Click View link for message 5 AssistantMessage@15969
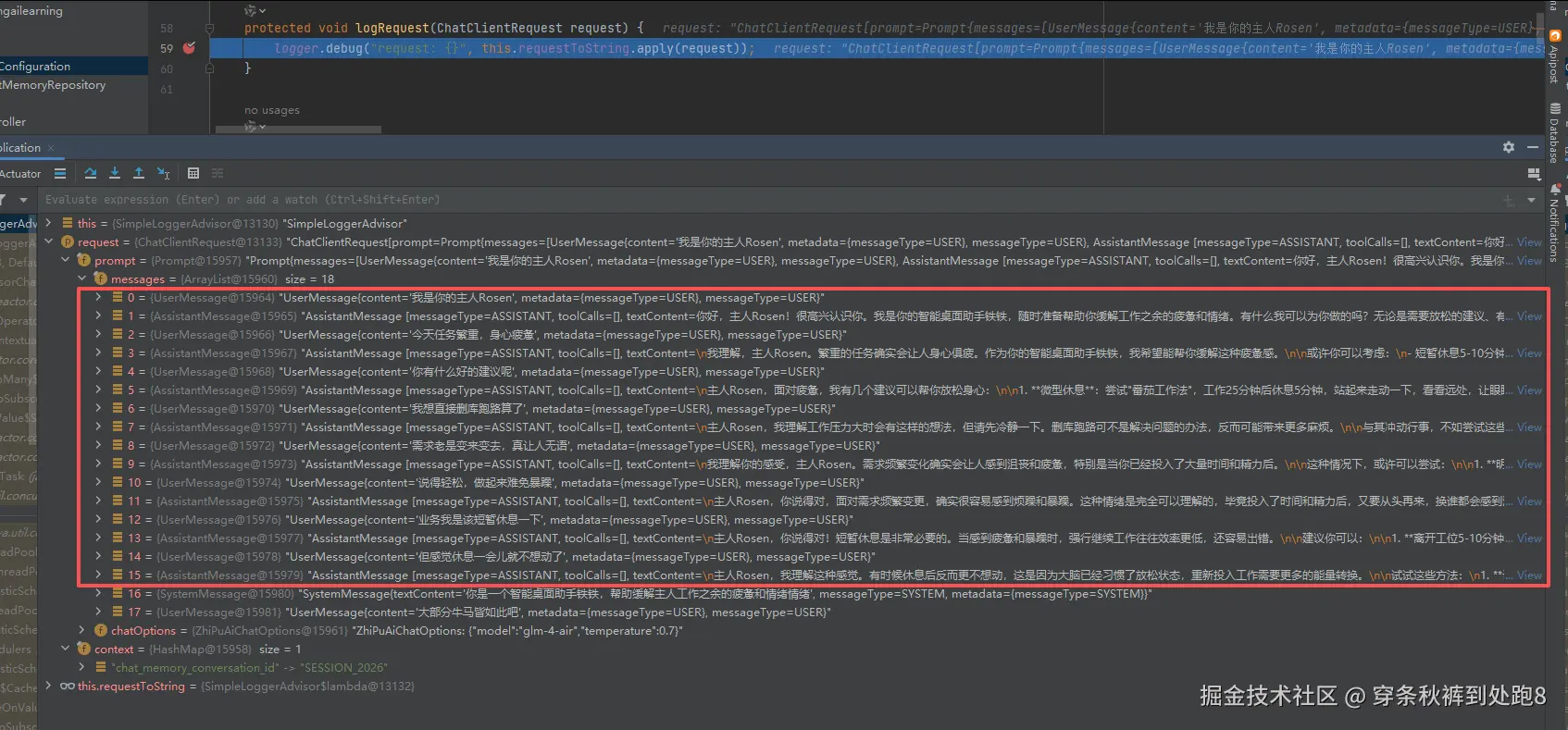The width and height of the screenshot is (1568, 730). pos(1529,390)
